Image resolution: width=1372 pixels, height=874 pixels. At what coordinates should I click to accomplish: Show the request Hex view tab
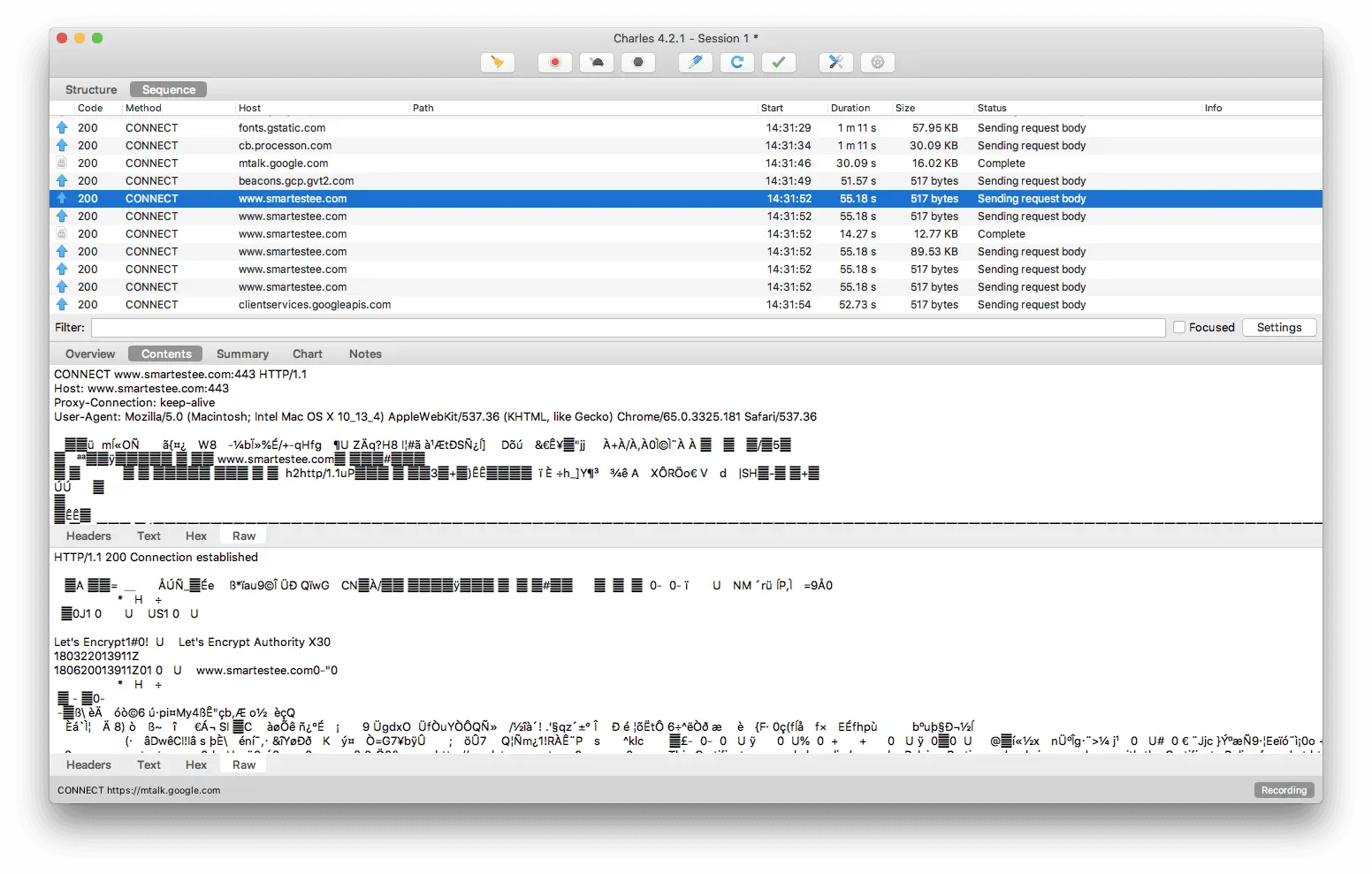[196, 536]
